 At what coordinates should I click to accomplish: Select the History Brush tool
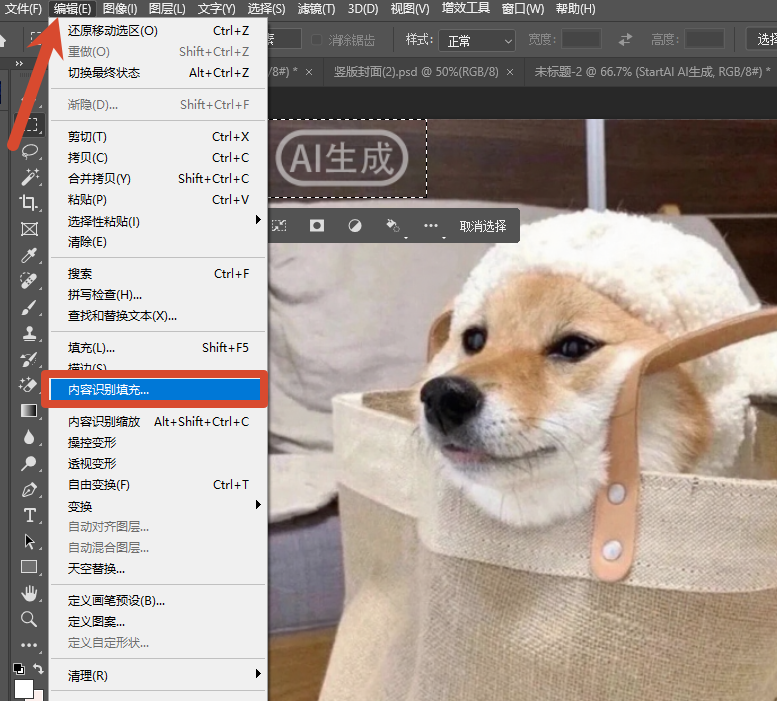28,359
